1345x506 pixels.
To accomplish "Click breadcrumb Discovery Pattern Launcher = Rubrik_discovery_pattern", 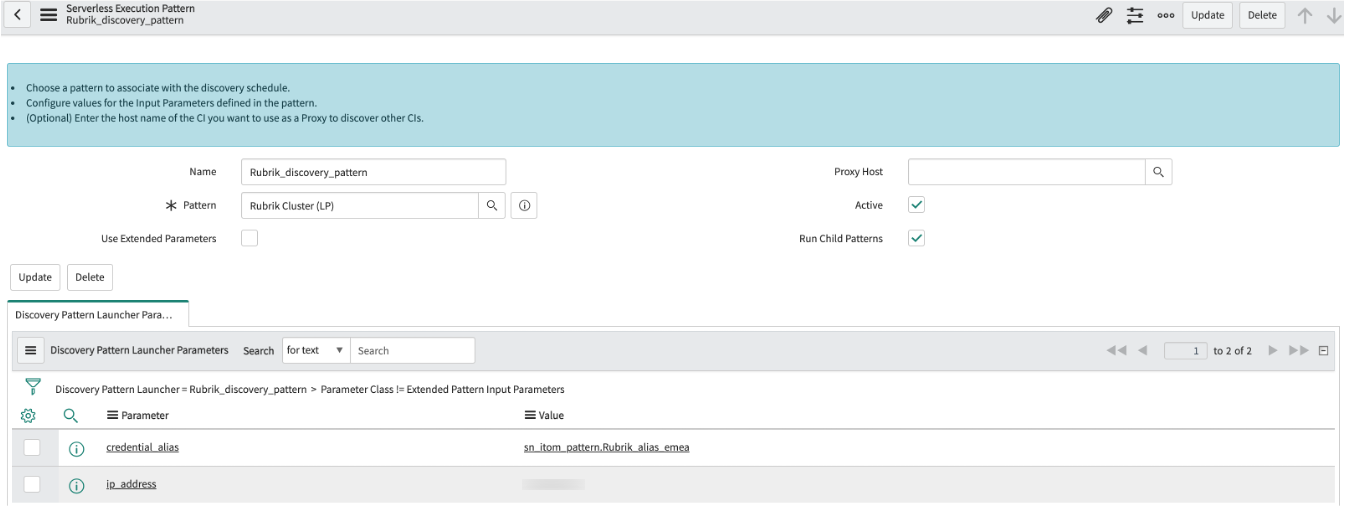I will (180, 389).
